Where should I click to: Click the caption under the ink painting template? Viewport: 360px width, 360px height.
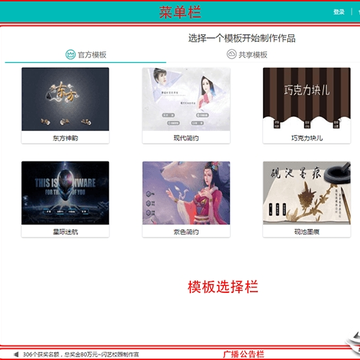(307, 232)
